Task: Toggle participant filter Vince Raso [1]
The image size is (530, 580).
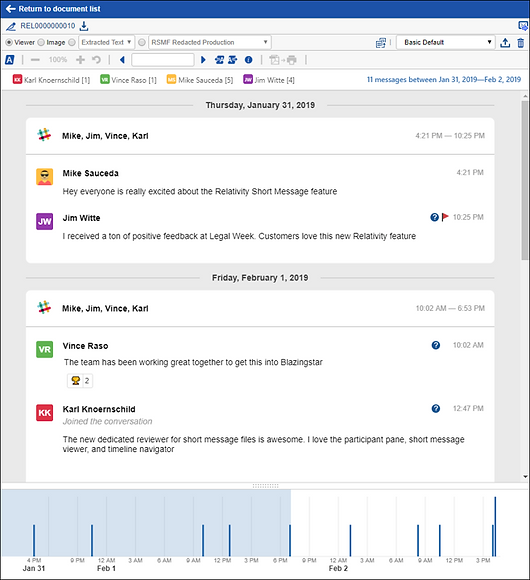Action: pos(128,80)
